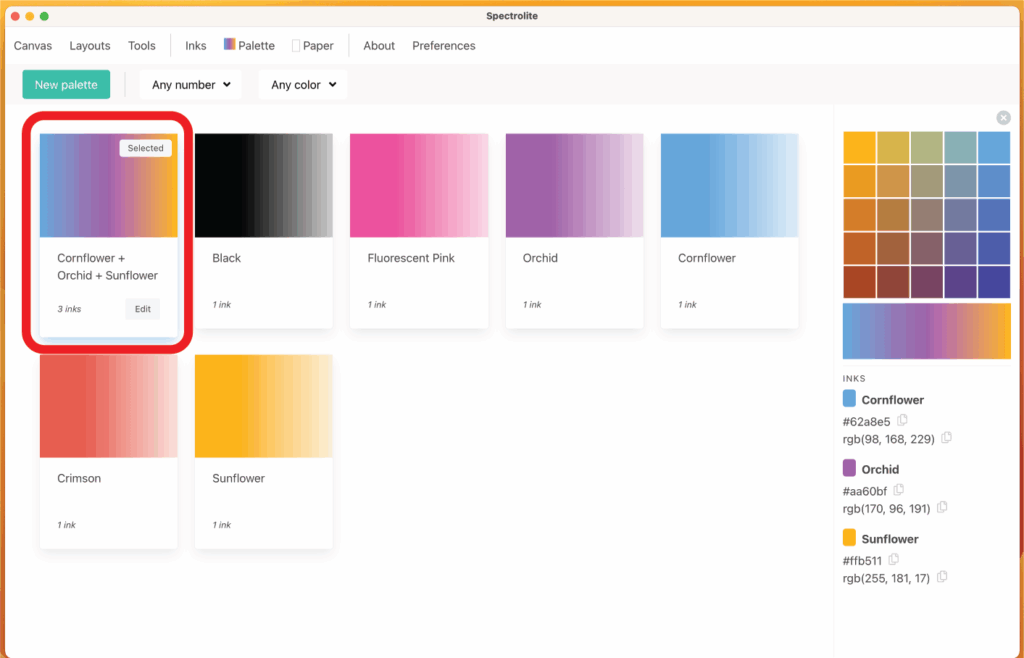Image resolution: width=1024 pixels, height=658 pixels.
Task: Copy the Sunflower hex code #ffb511
Action: 894,560
